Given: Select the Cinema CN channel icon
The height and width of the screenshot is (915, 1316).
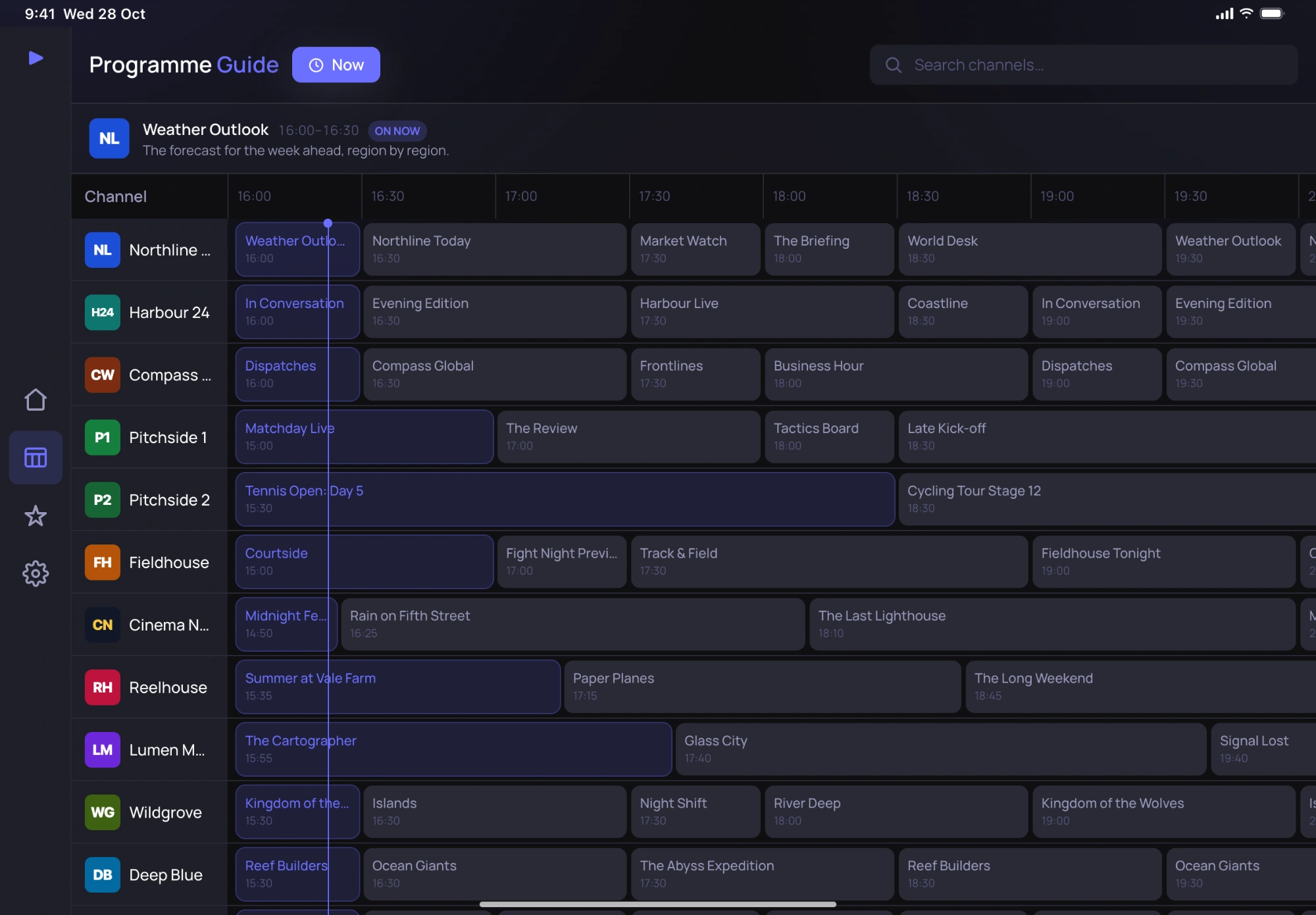Looking at the screenshot, I should [103, 625].
